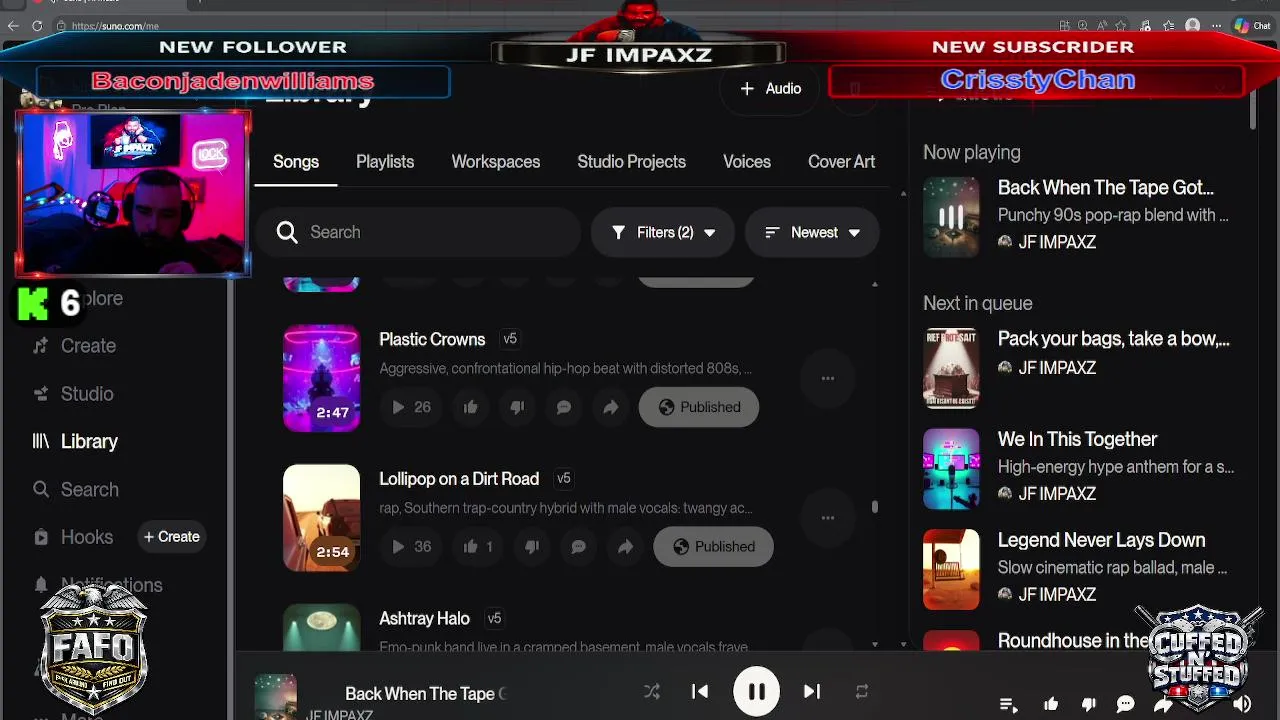The height and width of the screenshot is (720, 1280).
Task: Go to Create in the sidebar
Action: 75,346
